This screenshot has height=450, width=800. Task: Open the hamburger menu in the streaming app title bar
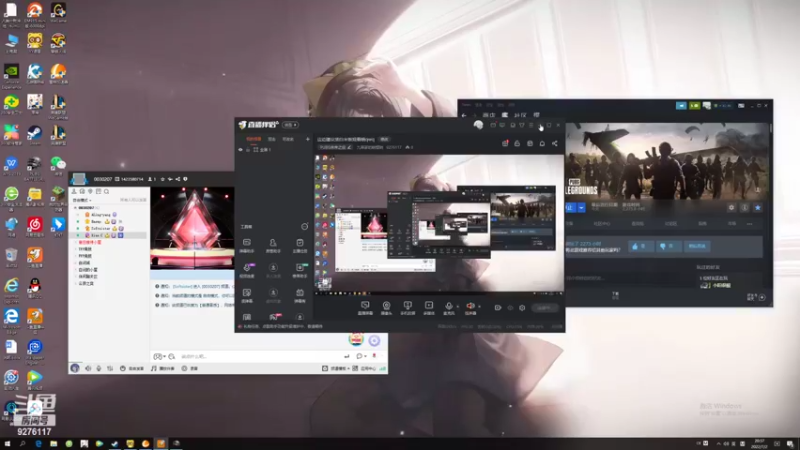tap(531, 125)
